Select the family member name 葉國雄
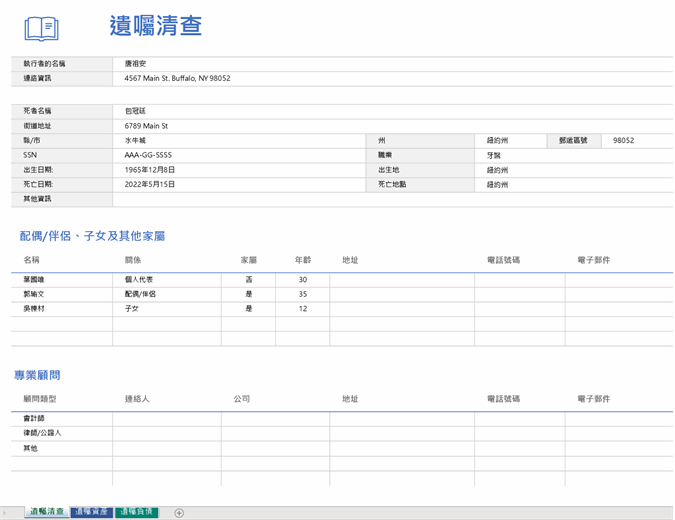 (34, 280)
